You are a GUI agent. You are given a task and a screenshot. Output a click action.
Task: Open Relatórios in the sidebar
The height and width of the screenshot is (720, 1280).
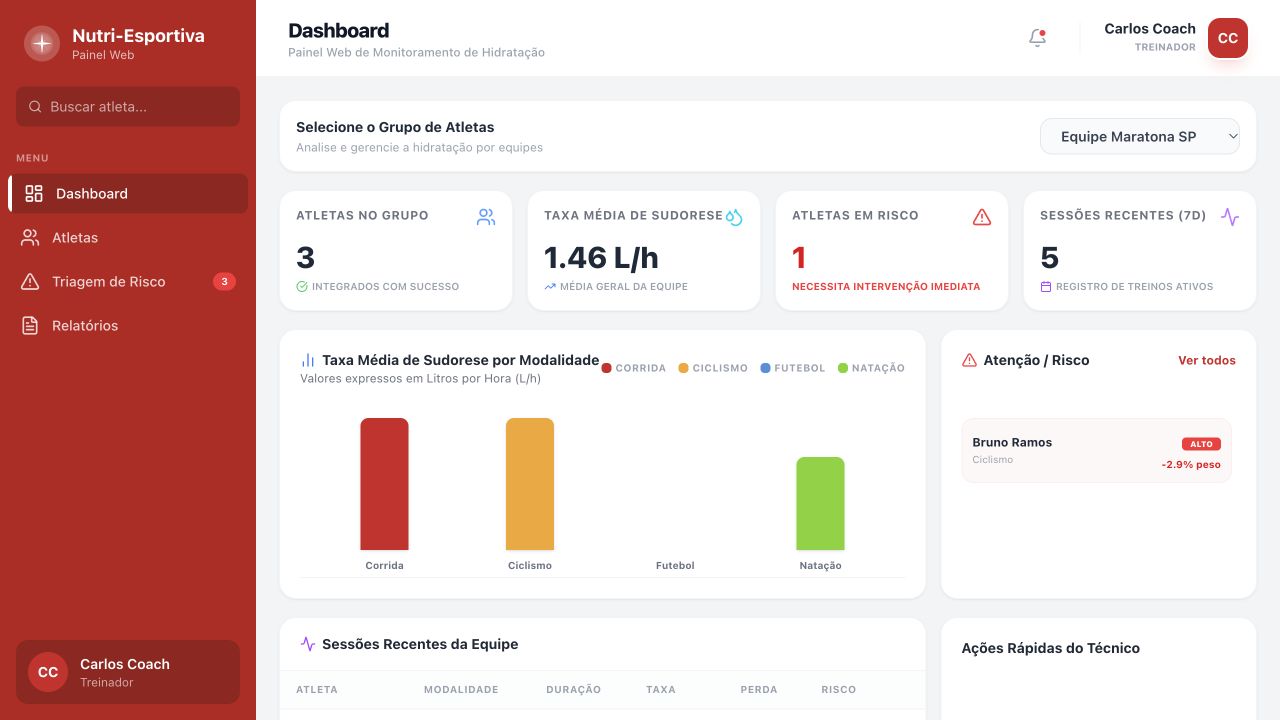(128, 325)
